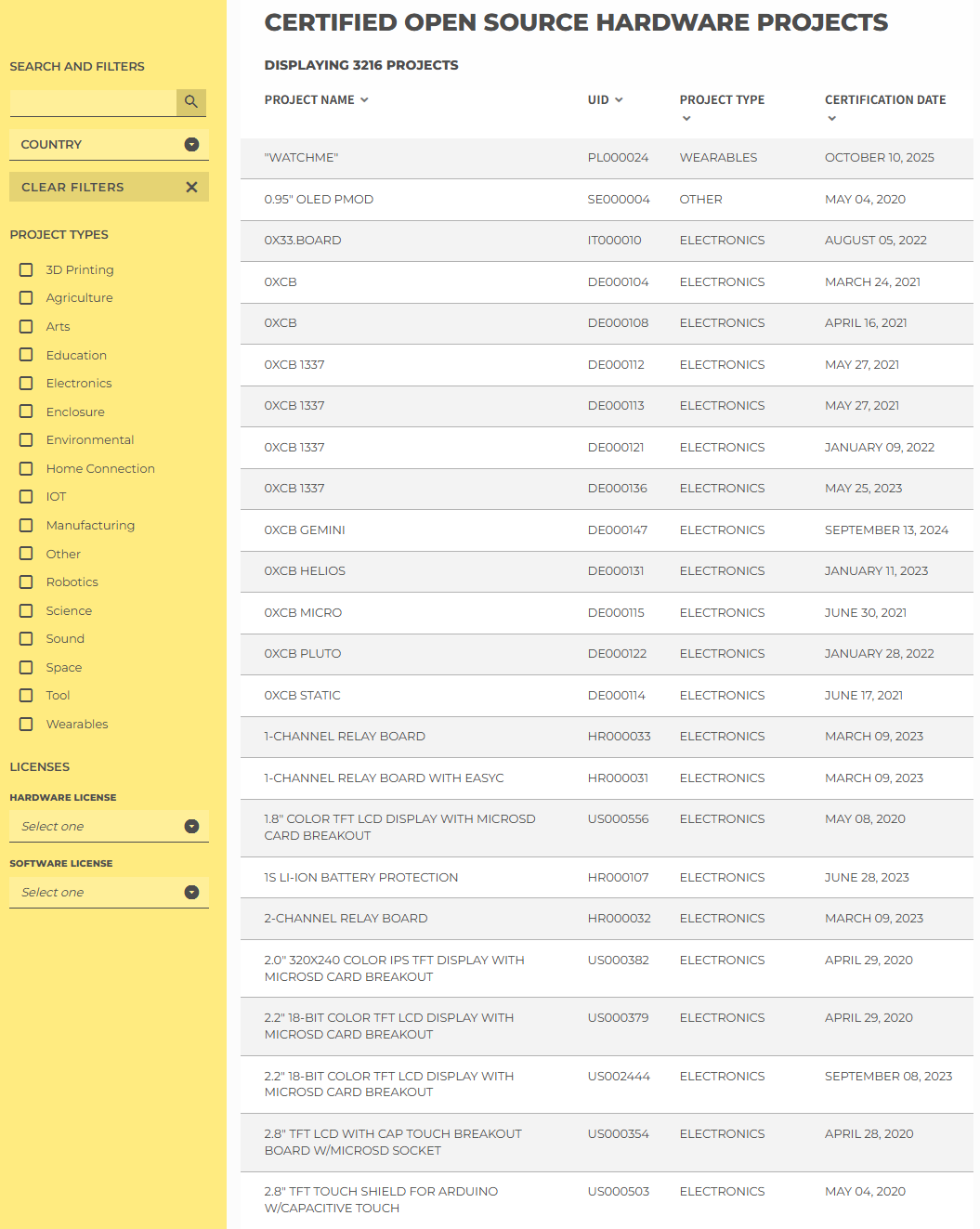Click the Project Type sort chevron
The image size is (980, 1229).
pyautogui.click(x=686, y=119)
